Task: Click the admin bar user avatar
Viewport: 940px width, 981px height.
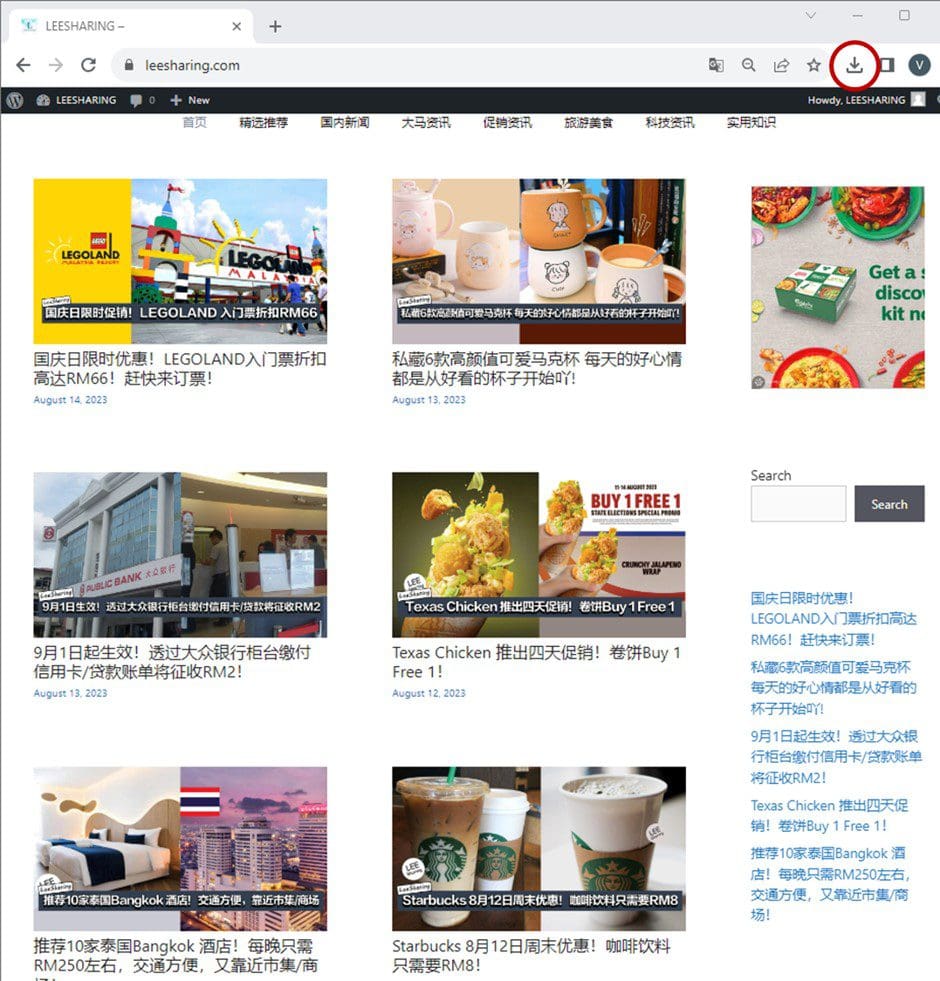Action: (x=918, y=100)
